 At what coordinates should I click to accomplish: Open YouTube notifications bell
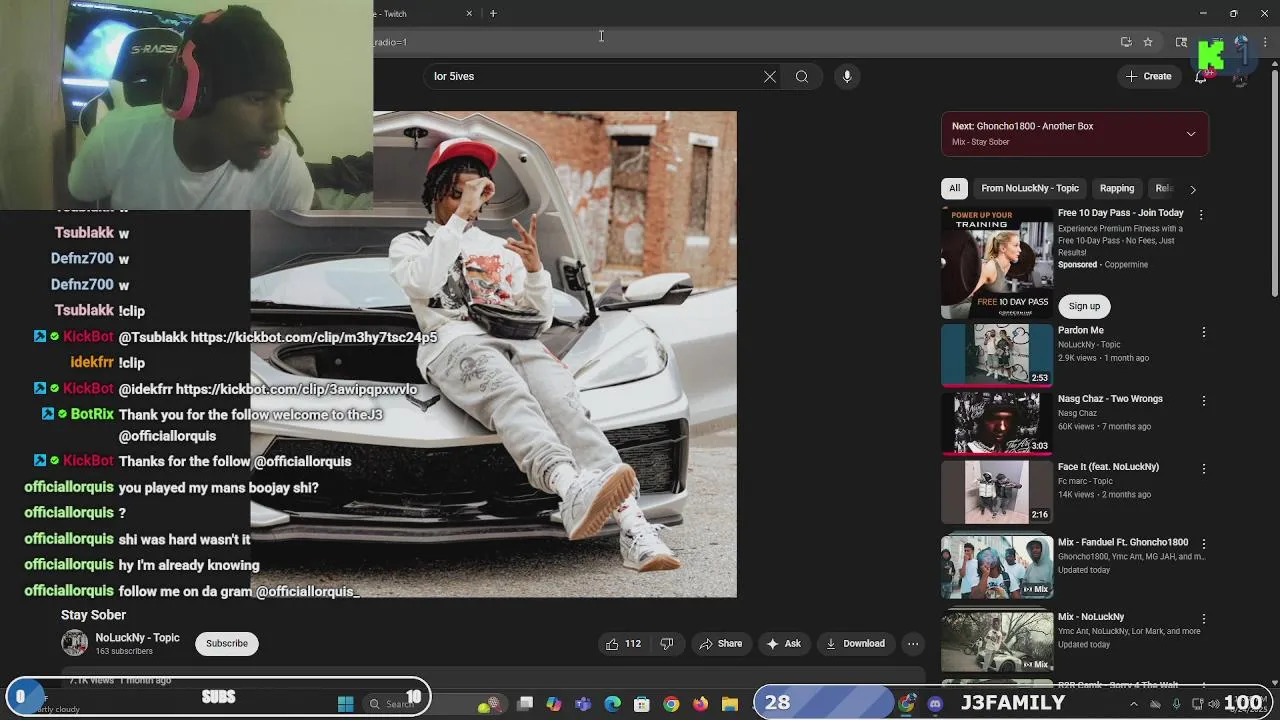click(x=1201, y=77)
